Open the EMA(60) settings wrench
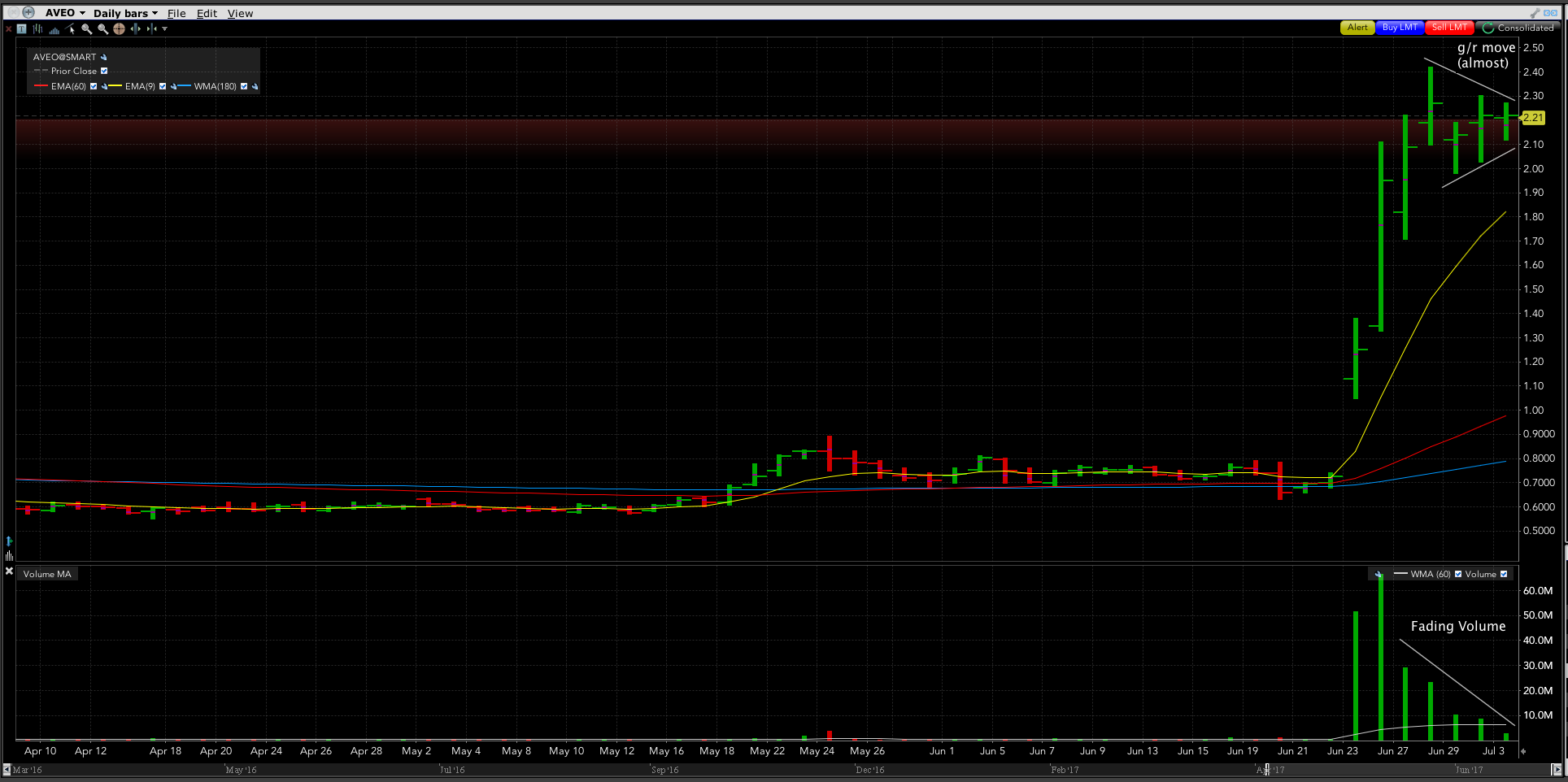 tap(104, 86)
